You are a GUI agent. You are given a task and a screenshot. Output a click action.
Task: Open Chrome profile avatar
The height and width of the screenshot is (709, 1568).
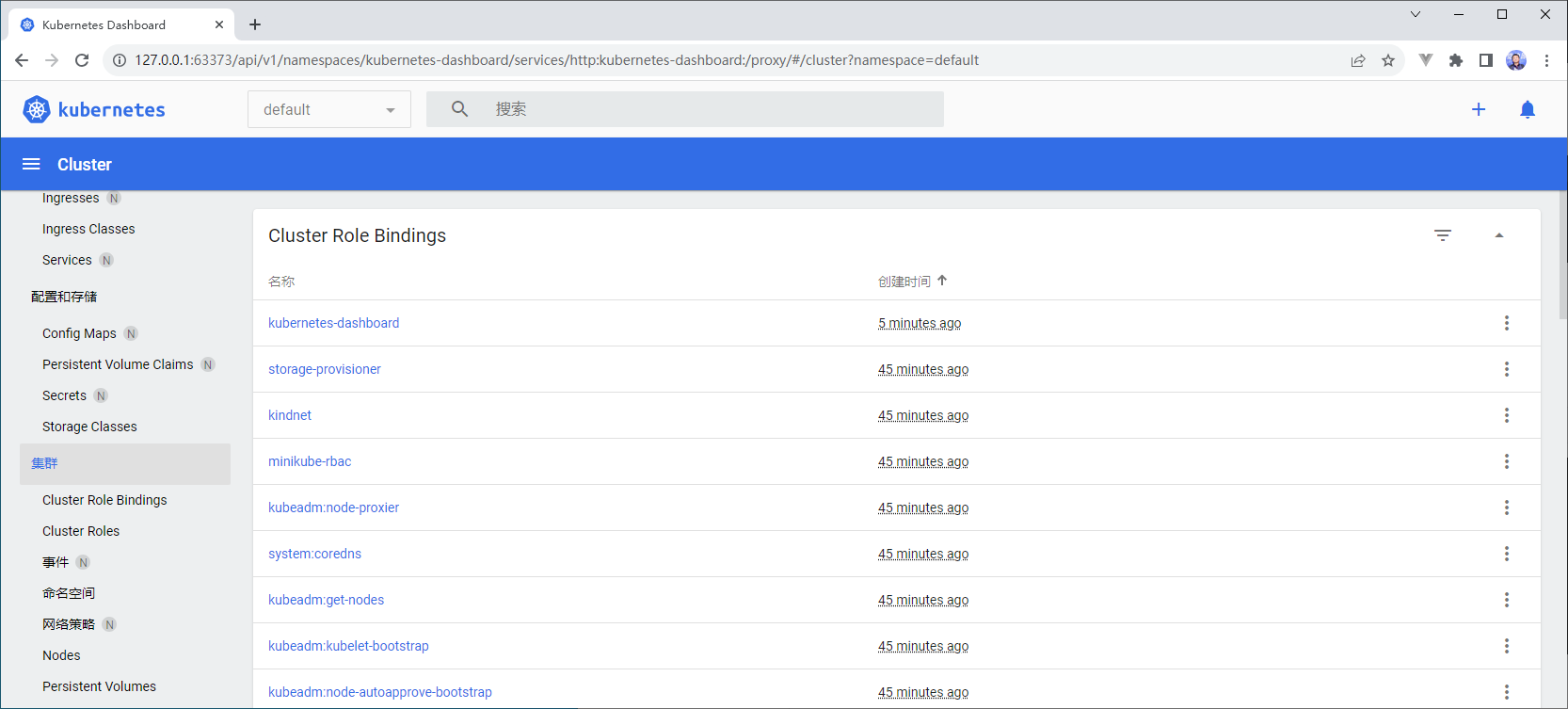[x=1516, y=60]
